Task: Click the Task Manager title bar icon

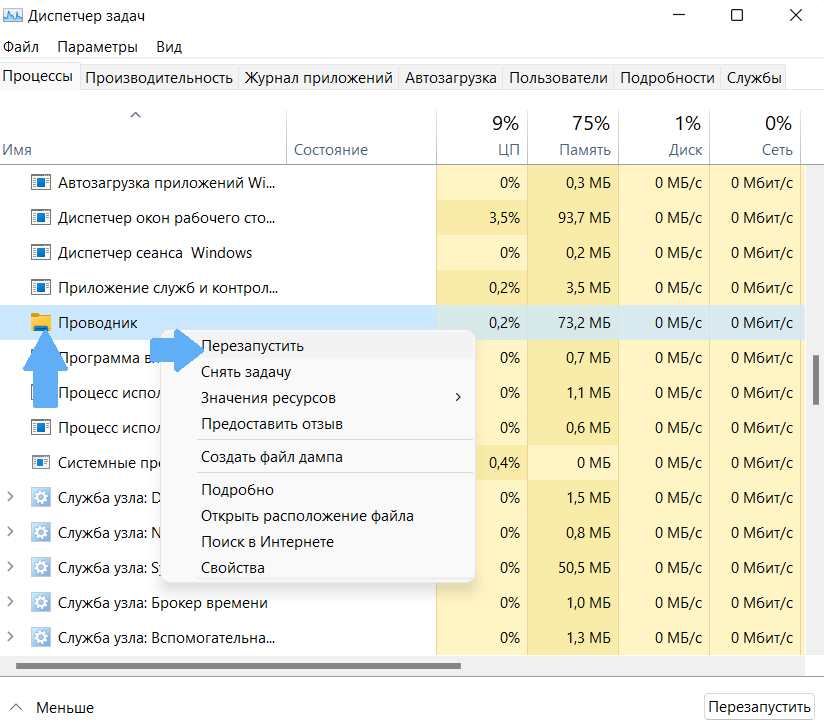Action: (x=15, y=15)
